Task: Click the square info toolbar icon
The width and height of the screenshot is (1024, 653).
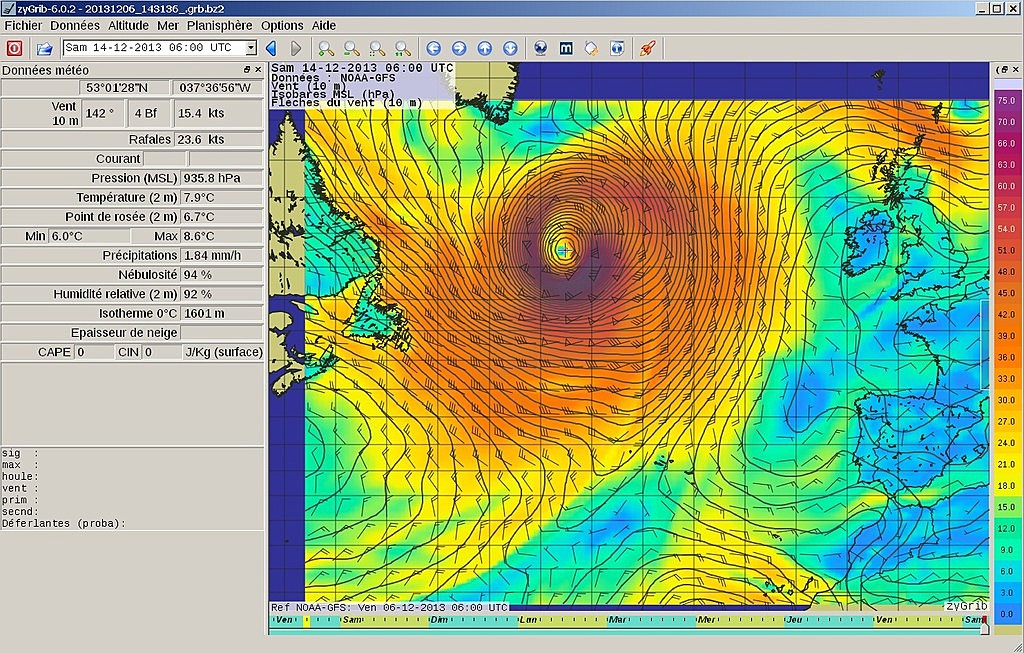Action: pos(617,48)
